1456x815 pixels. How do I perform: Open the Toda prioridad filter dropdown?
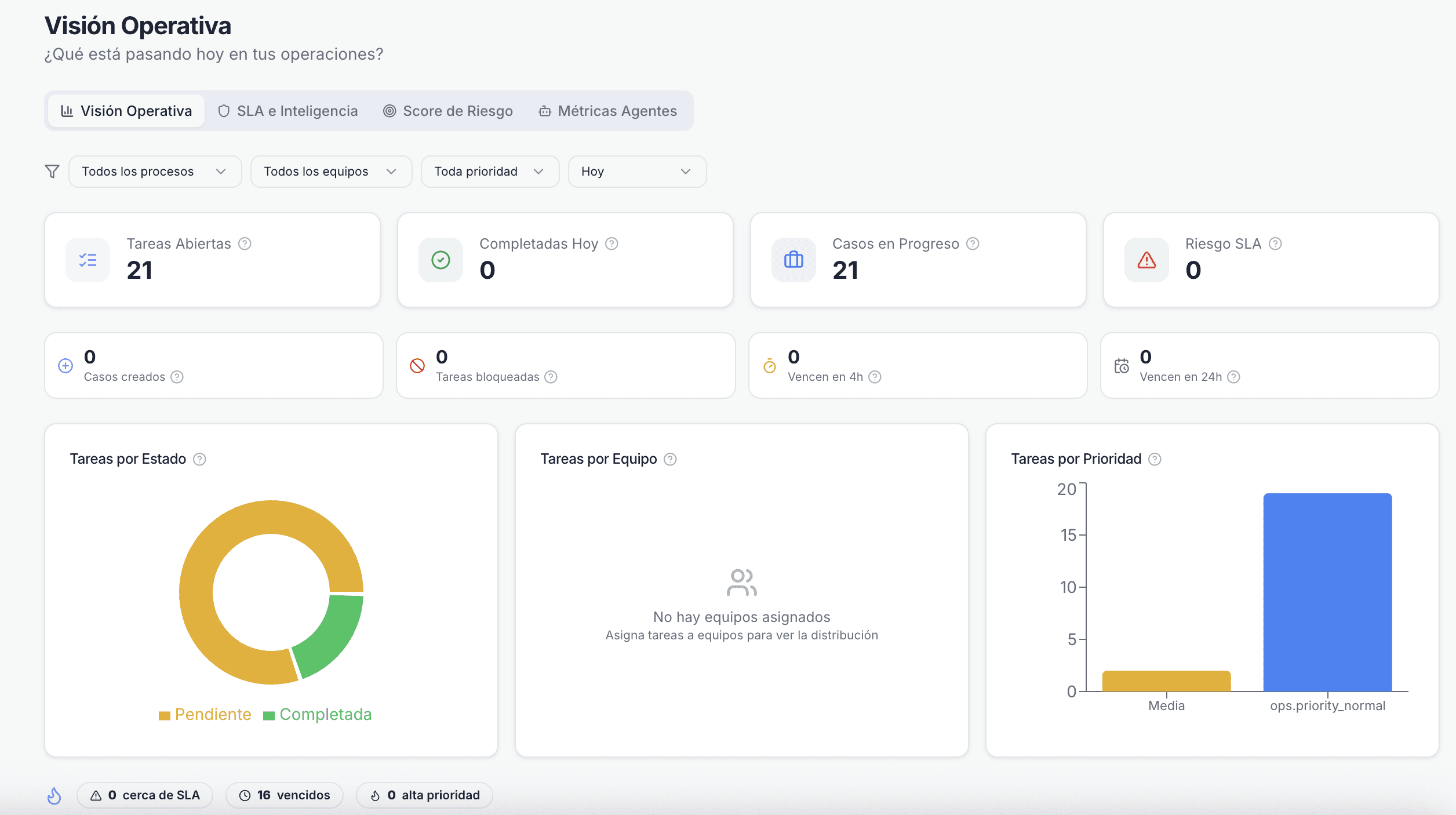point(490,172)
